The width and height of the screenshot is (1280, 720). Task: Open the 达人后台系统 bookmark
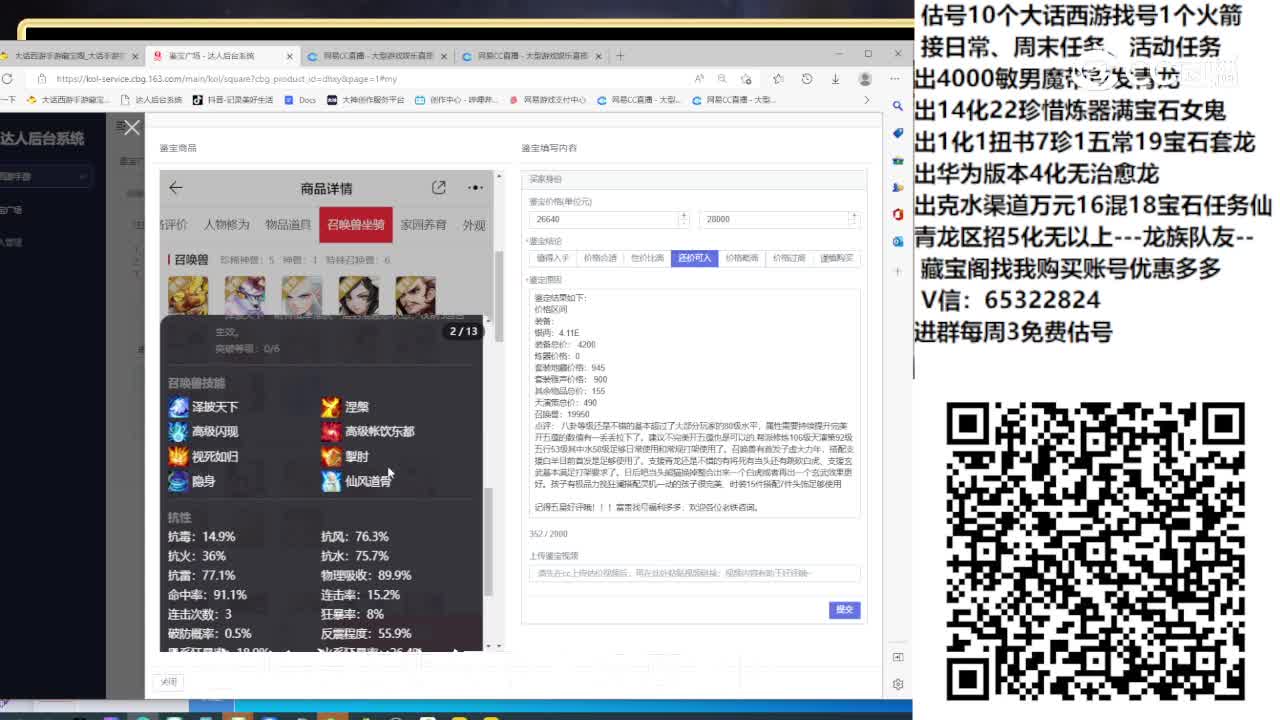click(x=152, y=100)
